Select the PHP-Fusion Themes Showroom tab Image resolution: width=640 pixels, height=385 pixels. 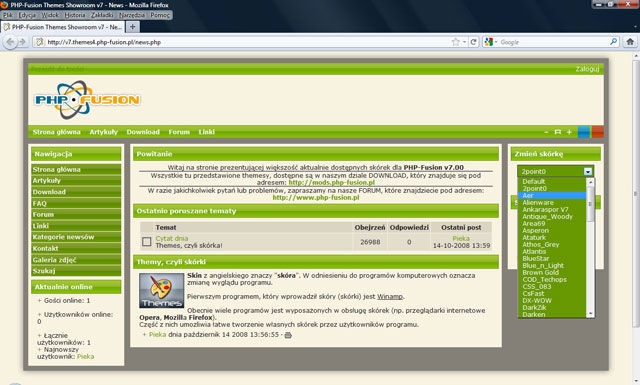pyautogui.click(x=62, y=27)
